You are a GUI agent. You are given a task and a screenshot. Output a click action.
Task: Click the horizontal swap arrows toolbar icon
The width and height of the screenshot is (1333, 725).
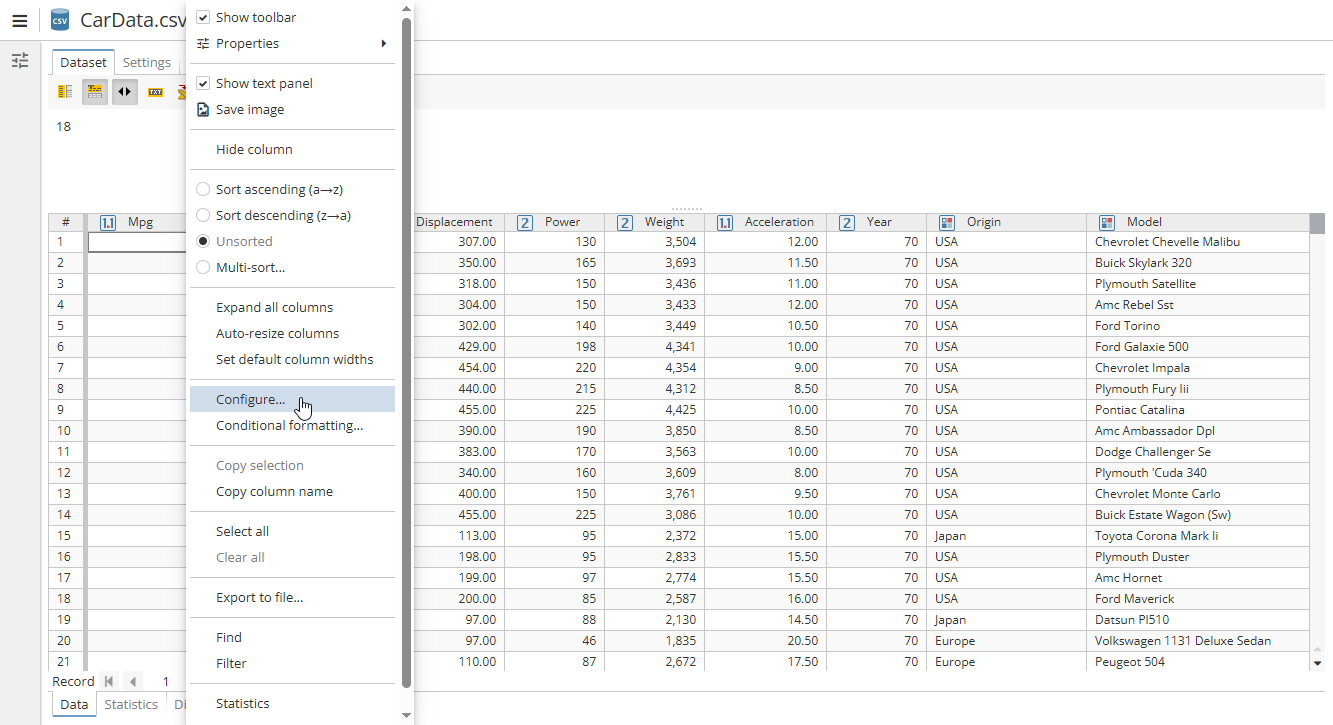pos(123,91)
